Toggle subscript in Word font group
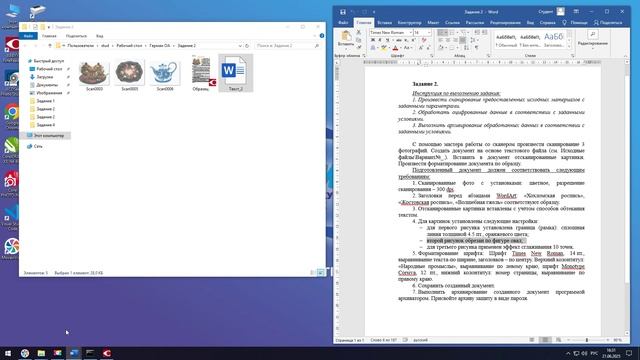The height and width of the screenshot is (360, 640). click(x=406, y=40)
